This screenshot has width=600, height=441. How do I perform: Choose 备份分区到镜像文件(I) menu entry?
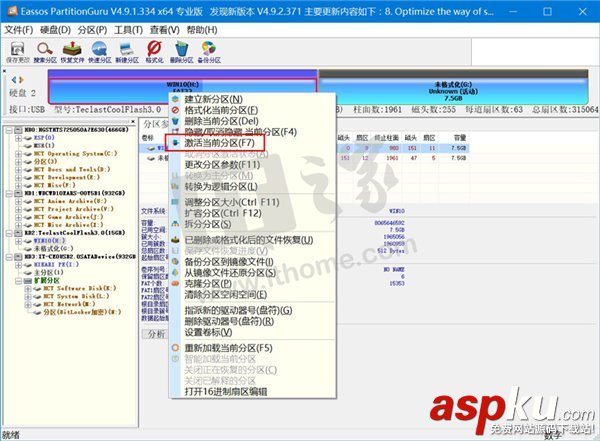click(x=252, y=262)
